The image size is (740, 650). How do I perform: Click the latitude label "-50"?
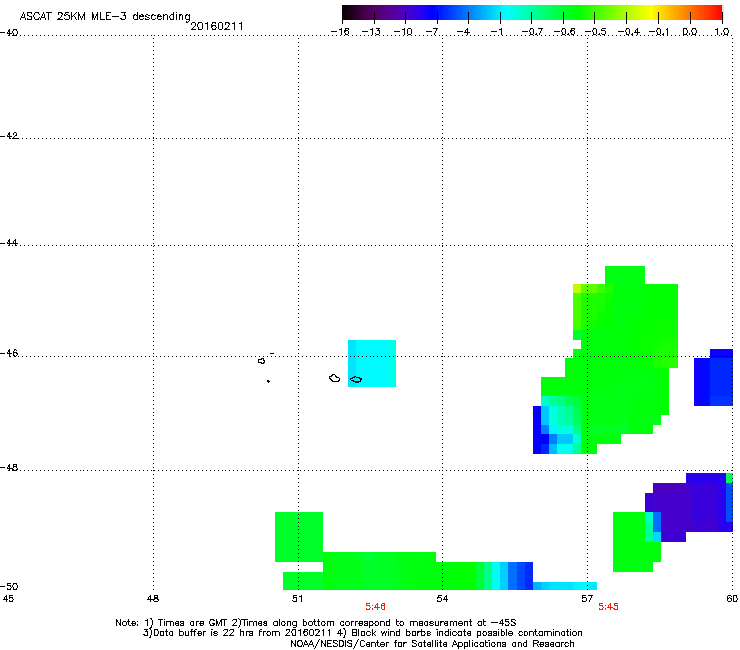pos(9,586)
